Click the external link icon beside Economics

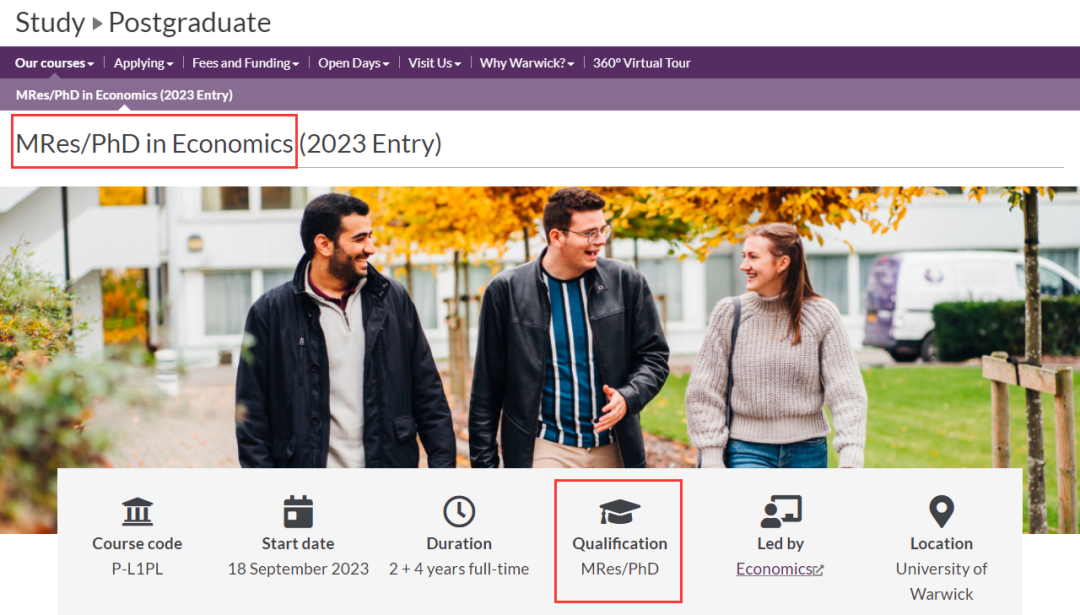click(818, 570)
